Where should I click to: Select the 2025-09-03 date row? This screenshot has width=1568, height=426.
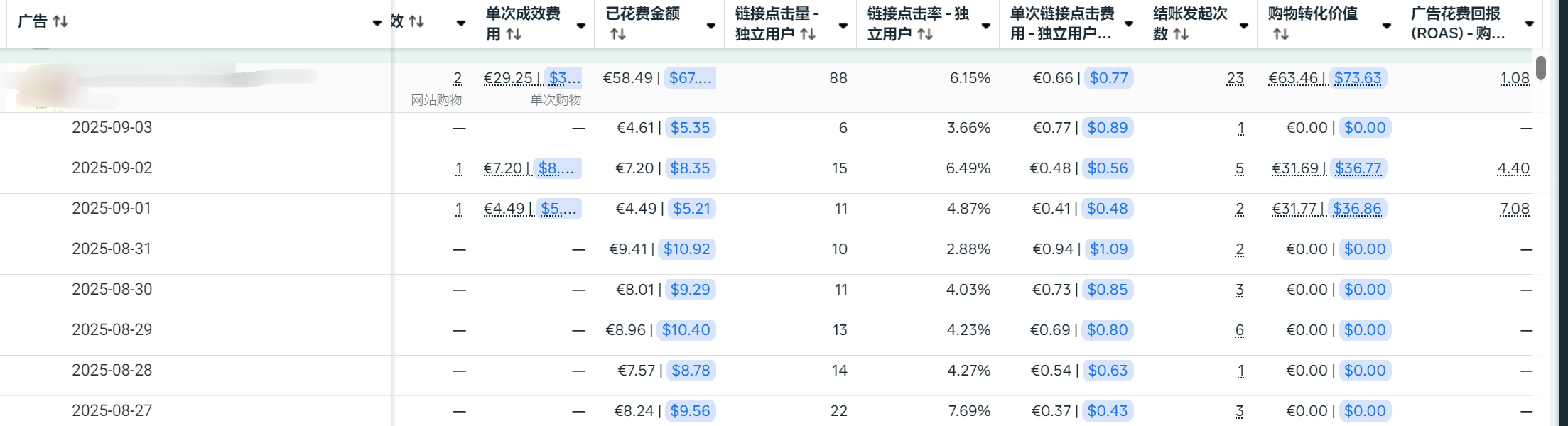pos(112,128)
